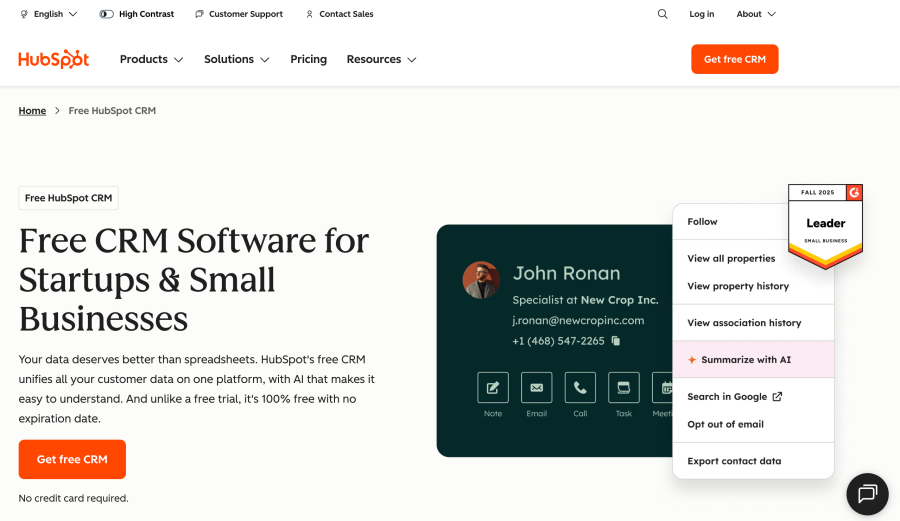
Task: Click the Note icon on contact card
Action: pyautogui.click(x=492, y=388)
